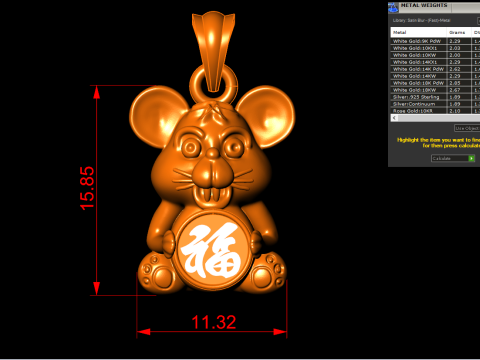480x360 pixels.
Task: Click the Use Object button
Action: pyautogui.click(x=467, y=128)
